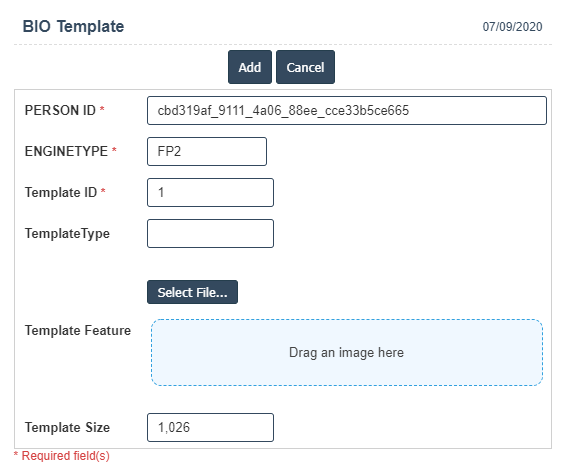Click the BIO Template heading
The image size is (566, 472).
point(73,26)
